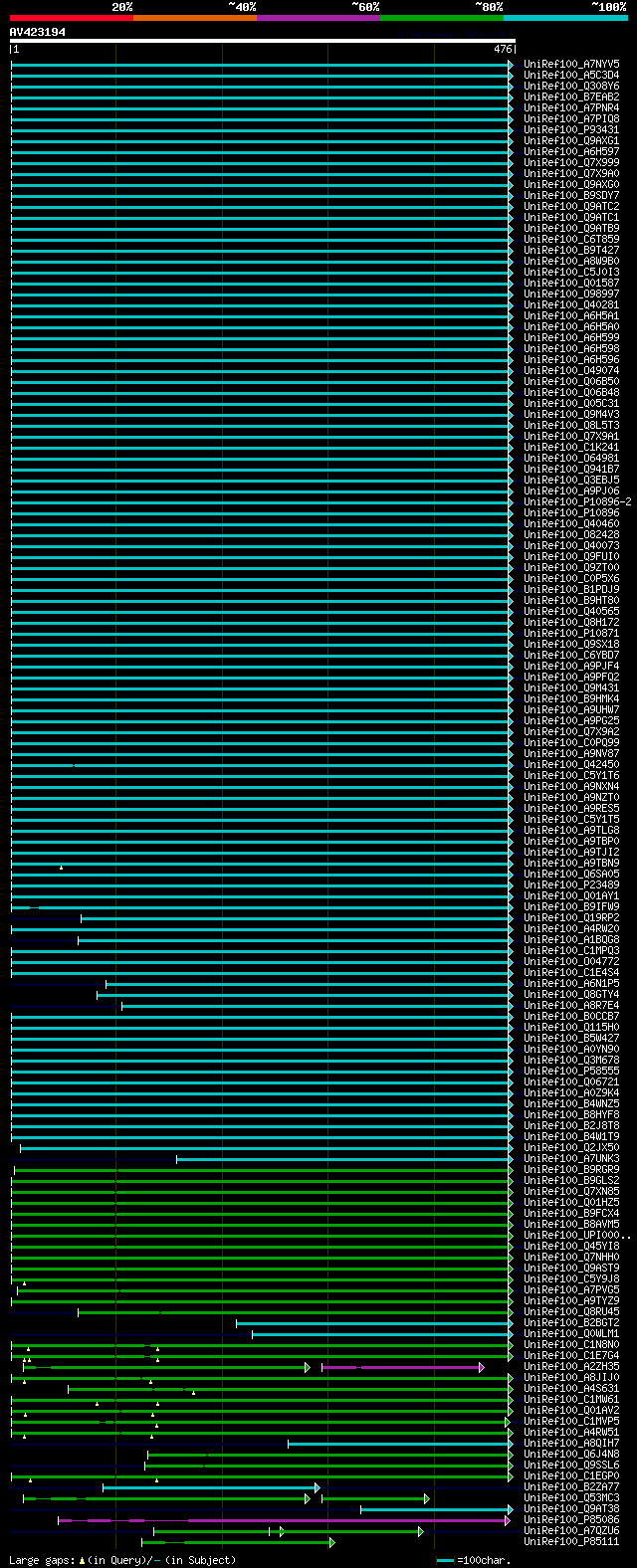Select label UniRef100_C5J0I3

tap(571, 272)
